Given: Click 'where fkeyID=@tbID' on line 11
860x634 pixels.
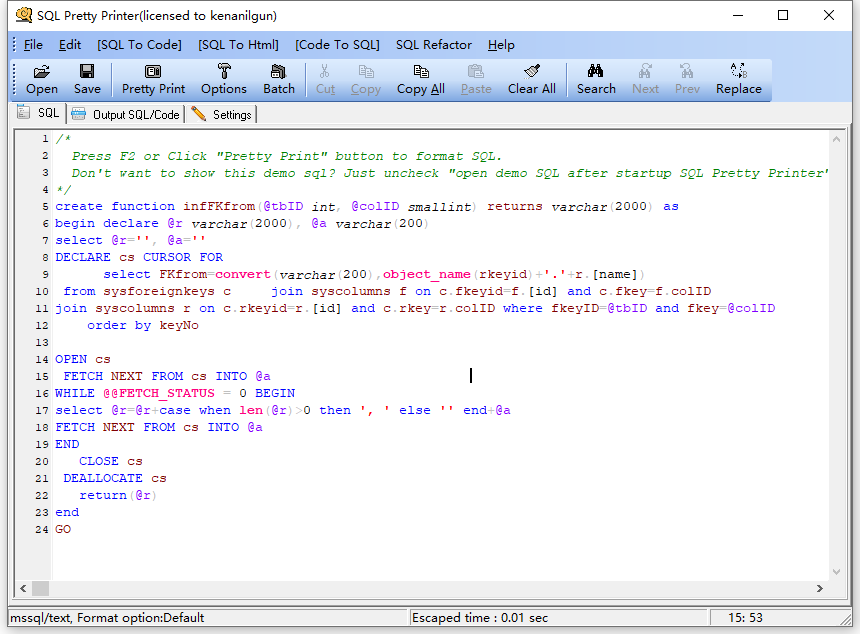Looking at the screenshot, I should click(575, 308).
